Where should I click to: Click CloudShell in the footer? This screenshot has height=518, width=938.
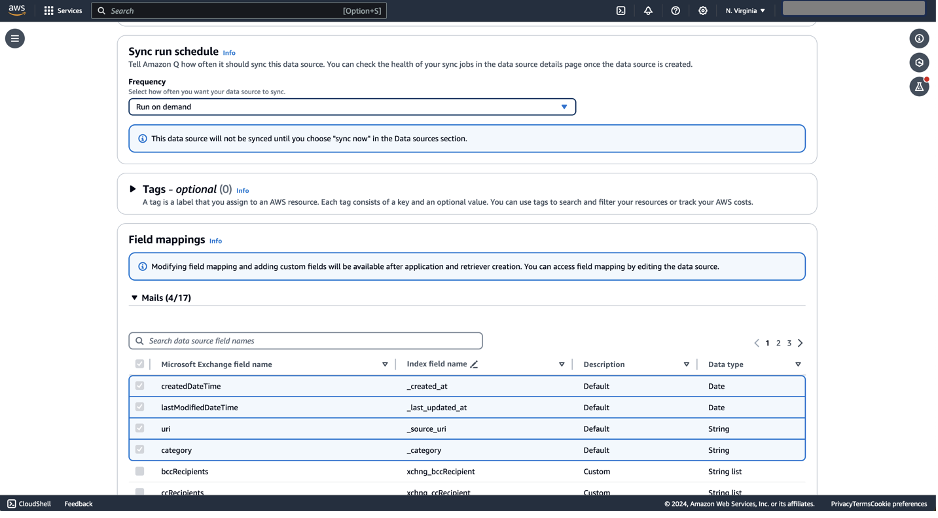click(x=29, y=504)
